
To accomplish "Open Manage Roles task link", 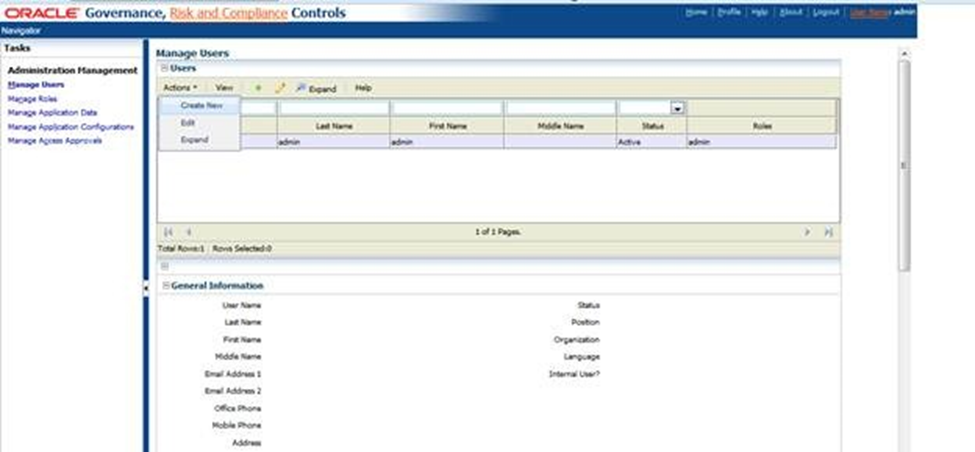I will (x=32, y=99).
